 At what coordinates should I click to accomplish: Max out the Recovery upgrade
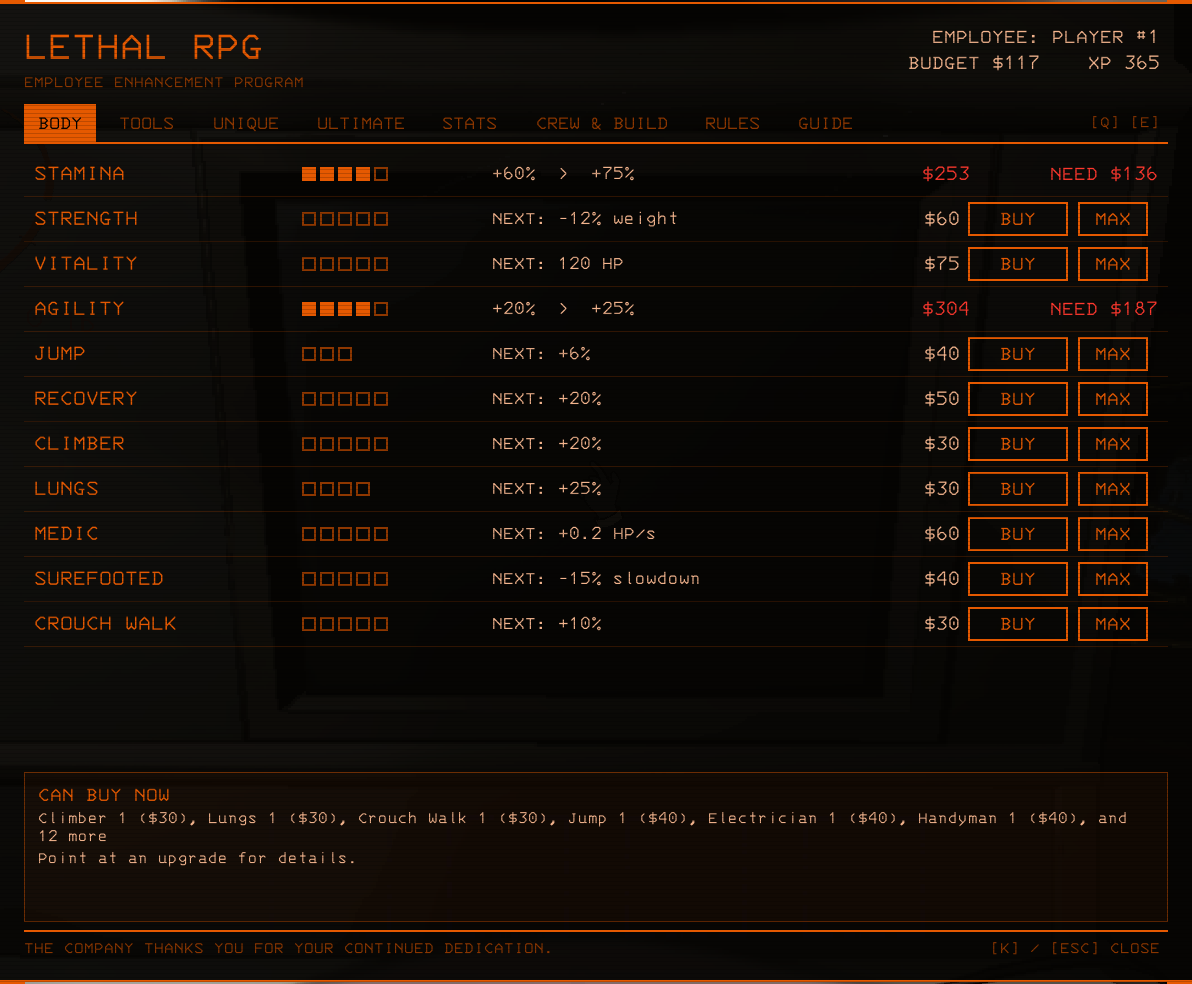(x=1112, y=398)
